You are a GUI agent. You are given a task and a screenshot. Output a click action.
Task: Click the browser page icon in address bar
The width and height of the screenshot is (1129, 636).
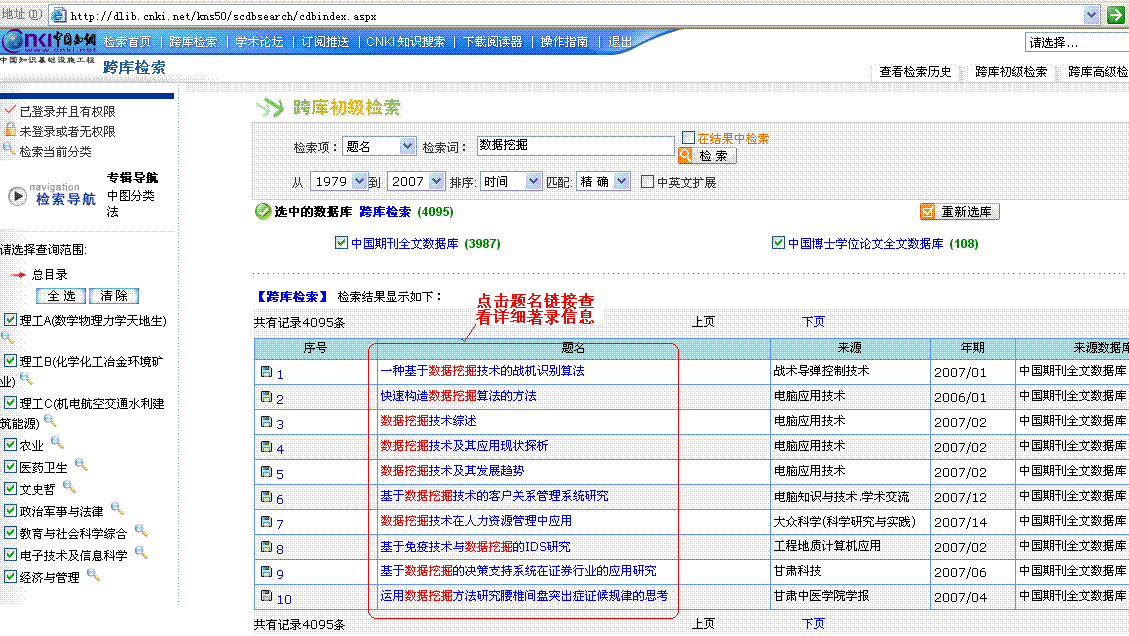59,15
